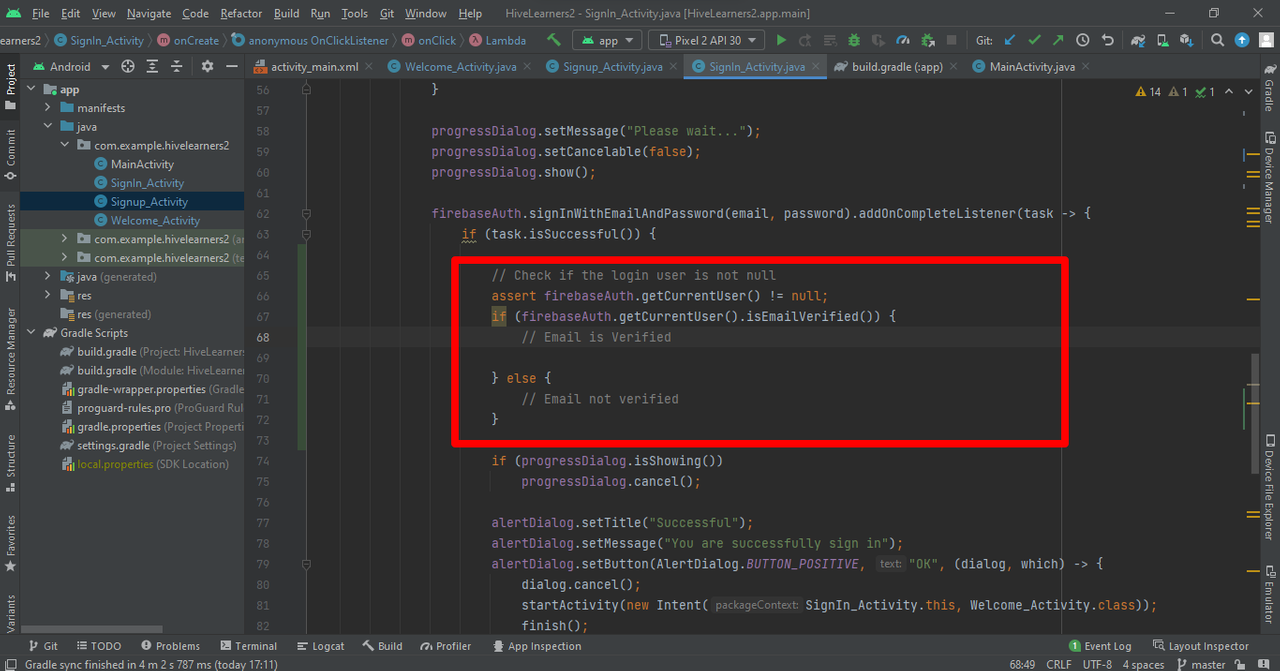Screen dimensions: 1280x671
Task: Open Search Everywhere magnifier icon
Action: [x=1217, y=40]
